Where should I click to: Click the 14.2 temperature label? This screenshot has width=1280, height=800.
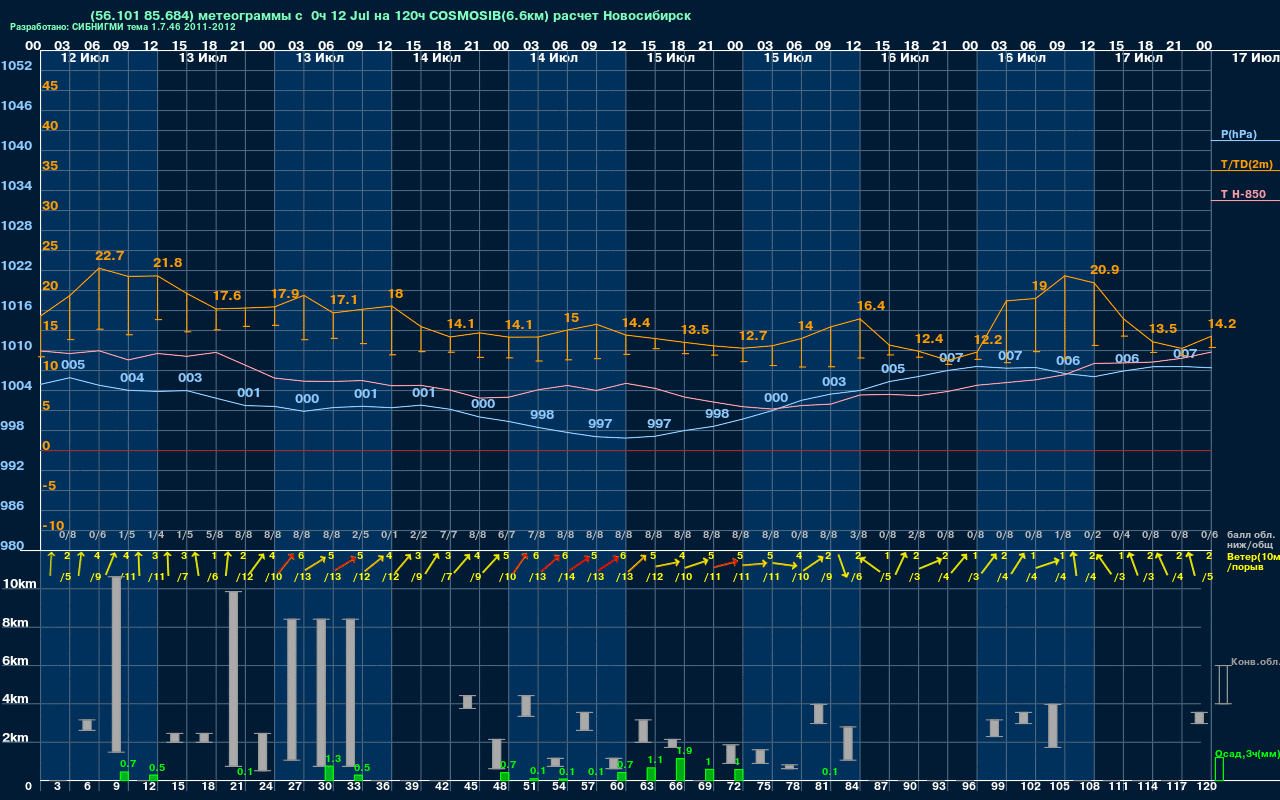(1222, 324)
